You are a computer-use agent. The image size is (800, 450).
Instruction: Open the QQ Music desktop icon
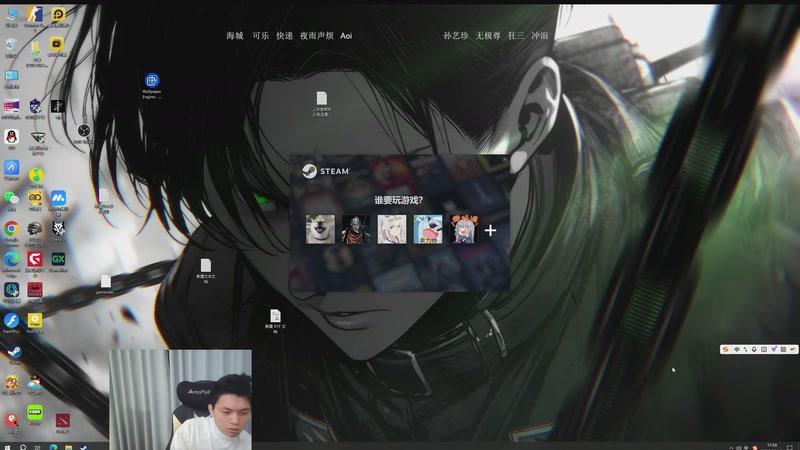tap(35, 176)
